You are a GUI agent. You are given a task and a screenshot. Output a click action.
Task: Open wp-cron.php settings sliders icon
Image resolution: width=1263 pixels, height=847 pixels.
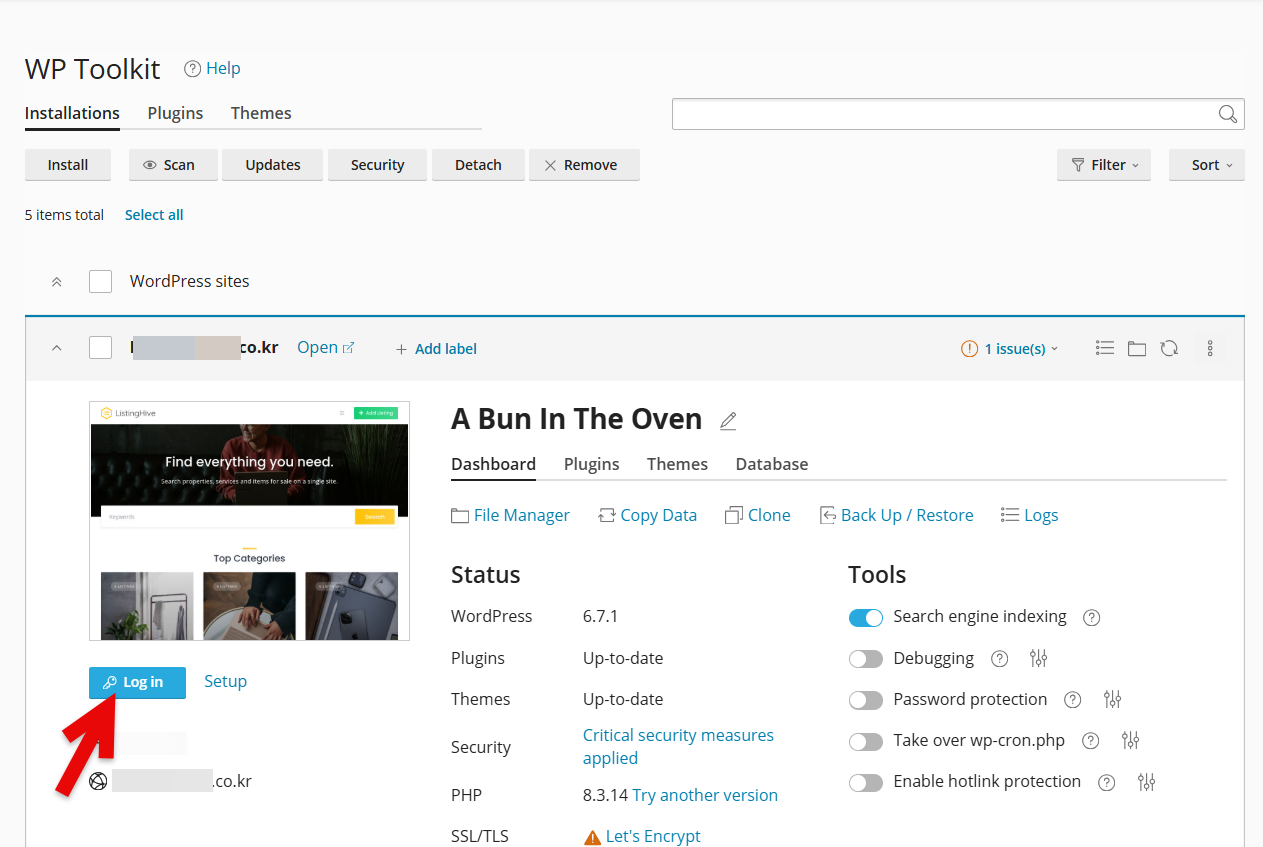coord(1130,740)
